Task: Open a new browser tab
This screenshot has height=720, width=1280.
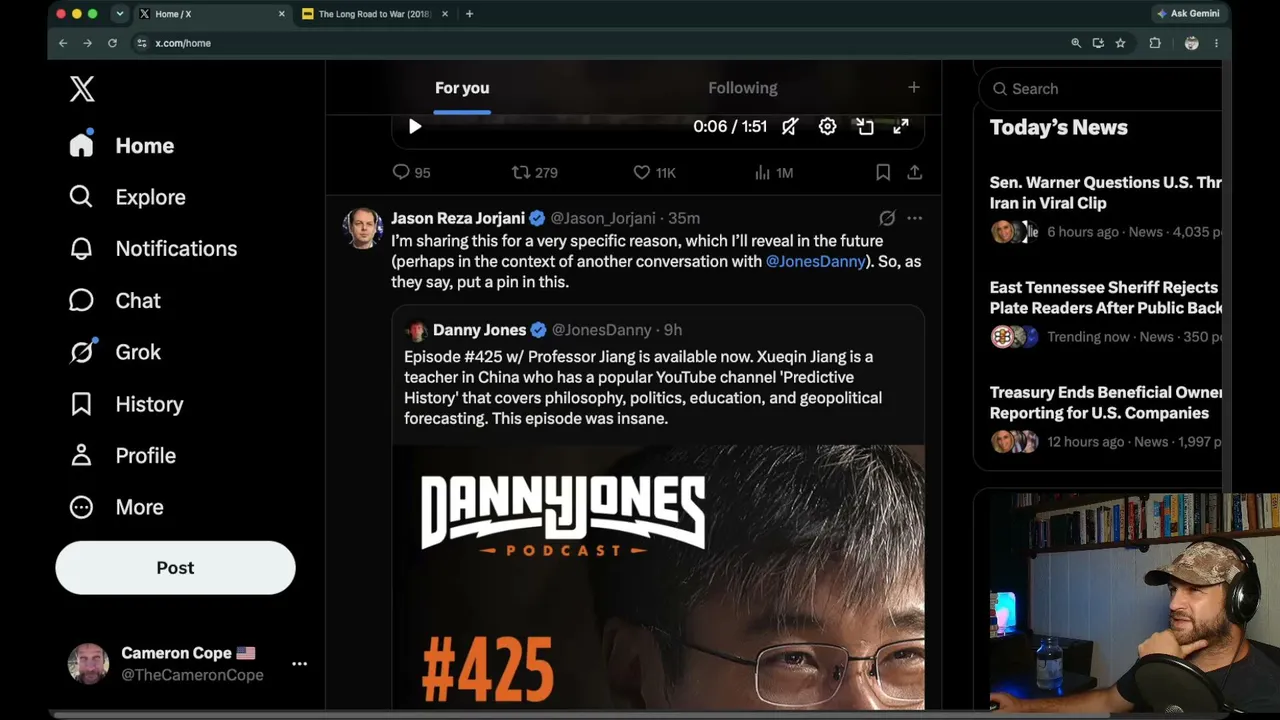Action: pyautogui.click(x=469, y=14)
